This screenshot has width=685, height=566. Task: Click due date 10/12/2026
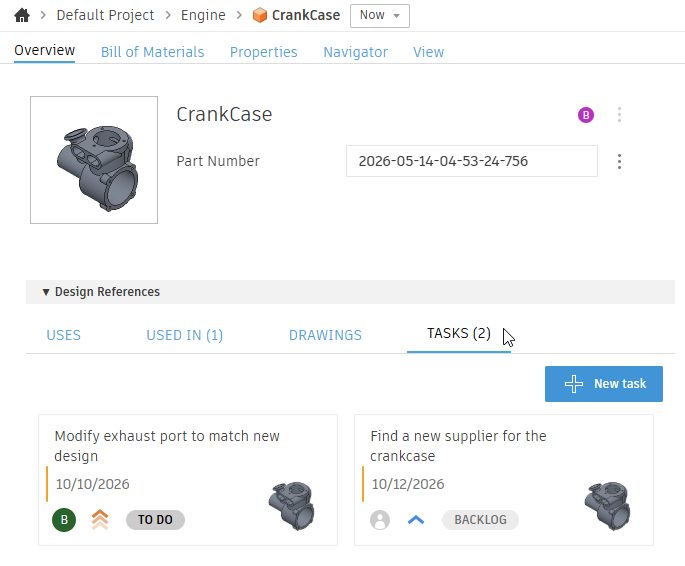[x=408, y=484]
